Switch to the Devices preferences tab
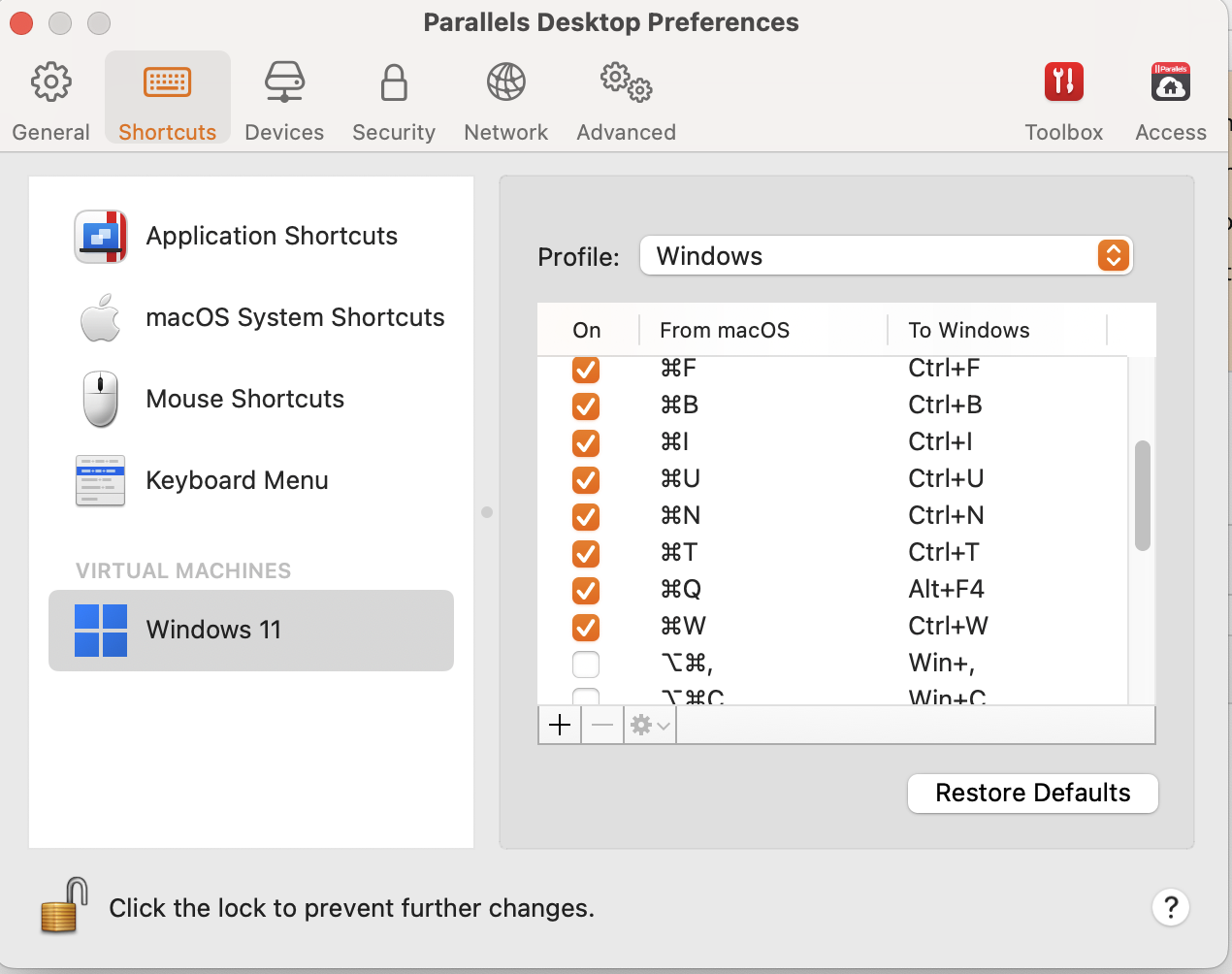The width and height of the screenshot is (1232, 974). pyautogui.click(x=284, y=99)
